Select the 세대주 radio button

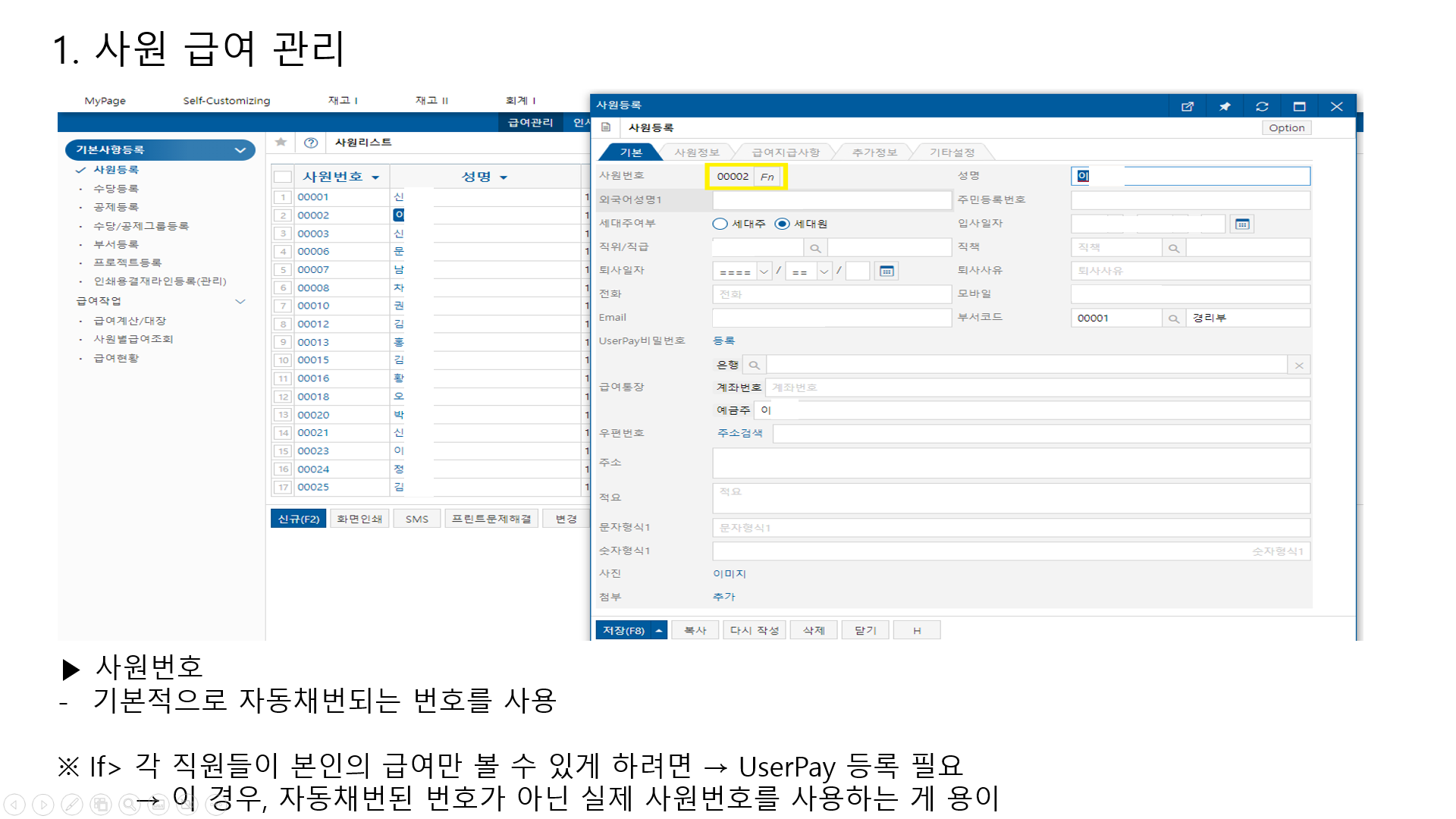(720, 224)
